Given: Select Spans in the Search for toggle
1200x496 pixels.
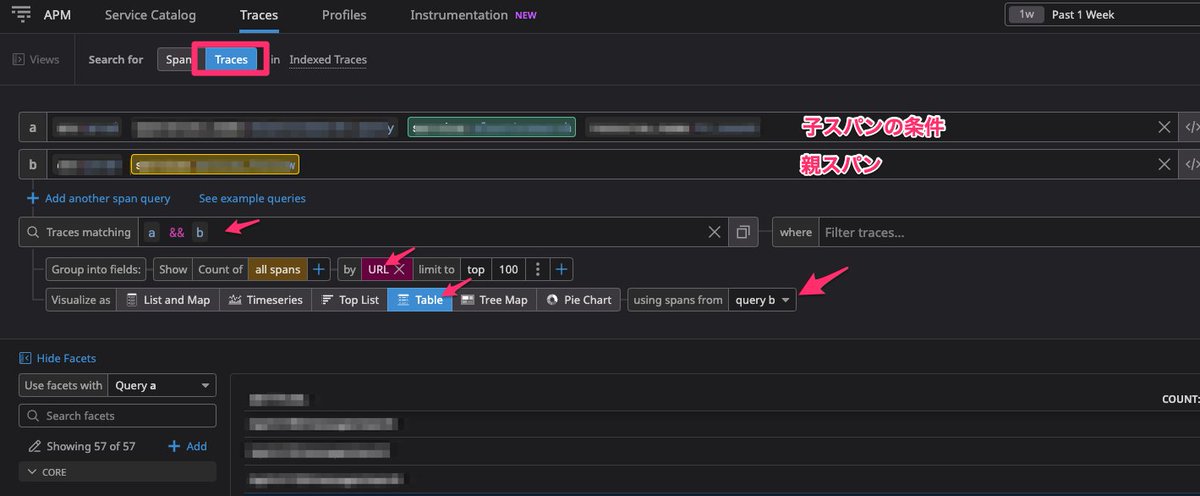Looking at the screenshot, I should point(176,60).
